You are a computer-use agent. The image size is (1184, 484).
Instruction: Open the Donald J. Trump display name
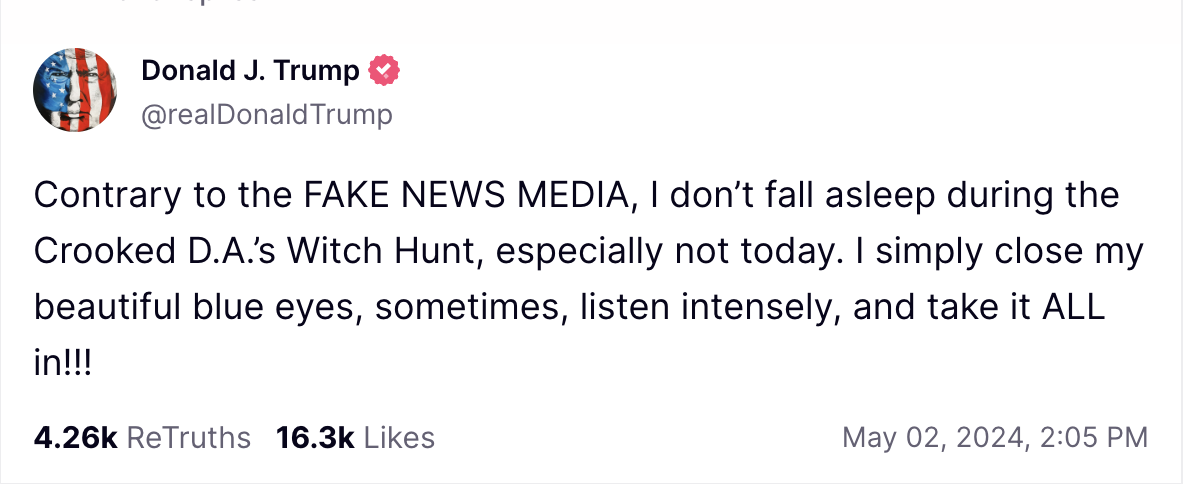point(250,71)
